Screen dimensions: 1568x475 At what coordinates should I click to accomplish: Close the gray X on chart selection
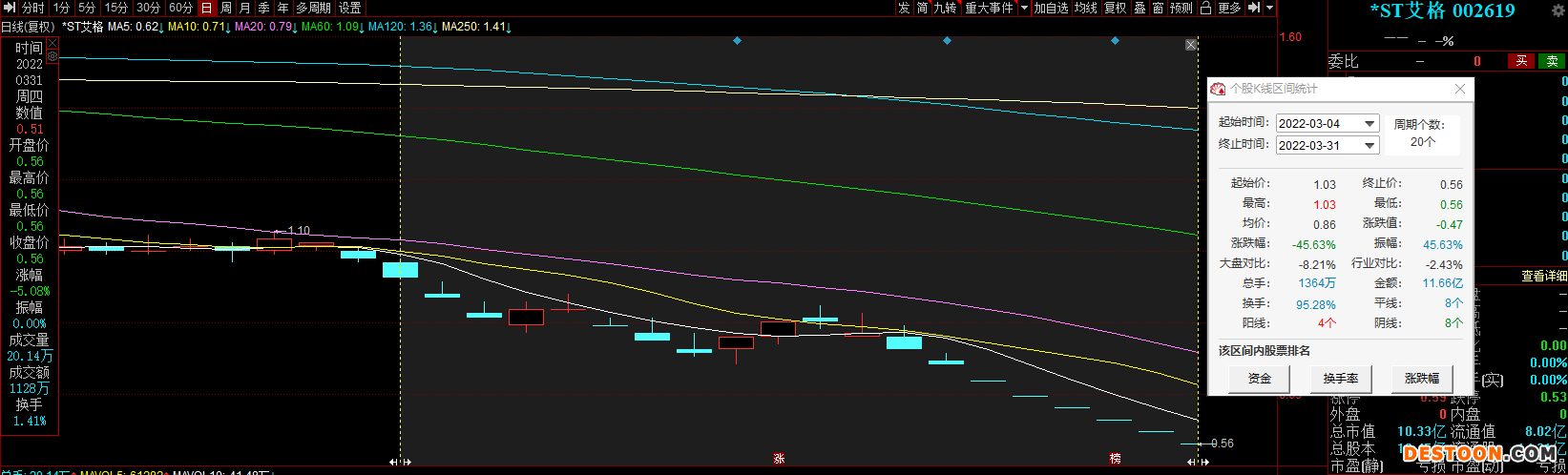[1191, 45]
